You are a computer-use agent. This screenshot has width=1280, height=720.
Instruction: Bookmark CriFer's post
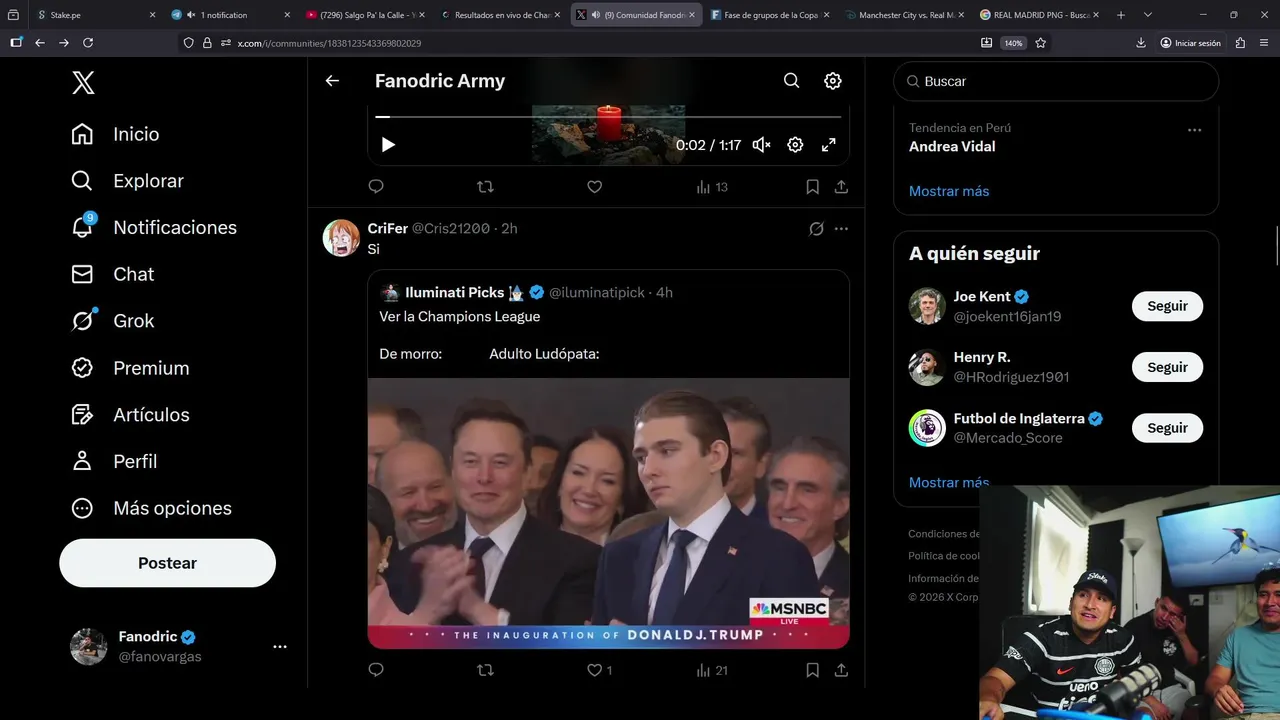(812, 670)
